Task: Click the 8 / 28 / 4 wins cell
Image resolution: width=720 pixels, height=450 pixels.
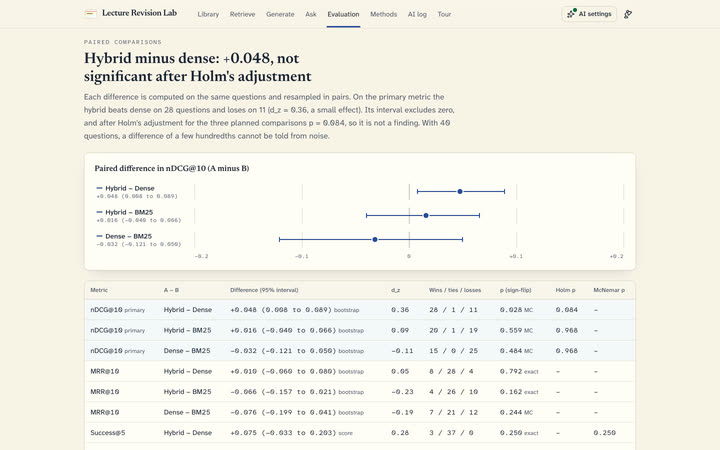Action: click(x=451, y=371)
